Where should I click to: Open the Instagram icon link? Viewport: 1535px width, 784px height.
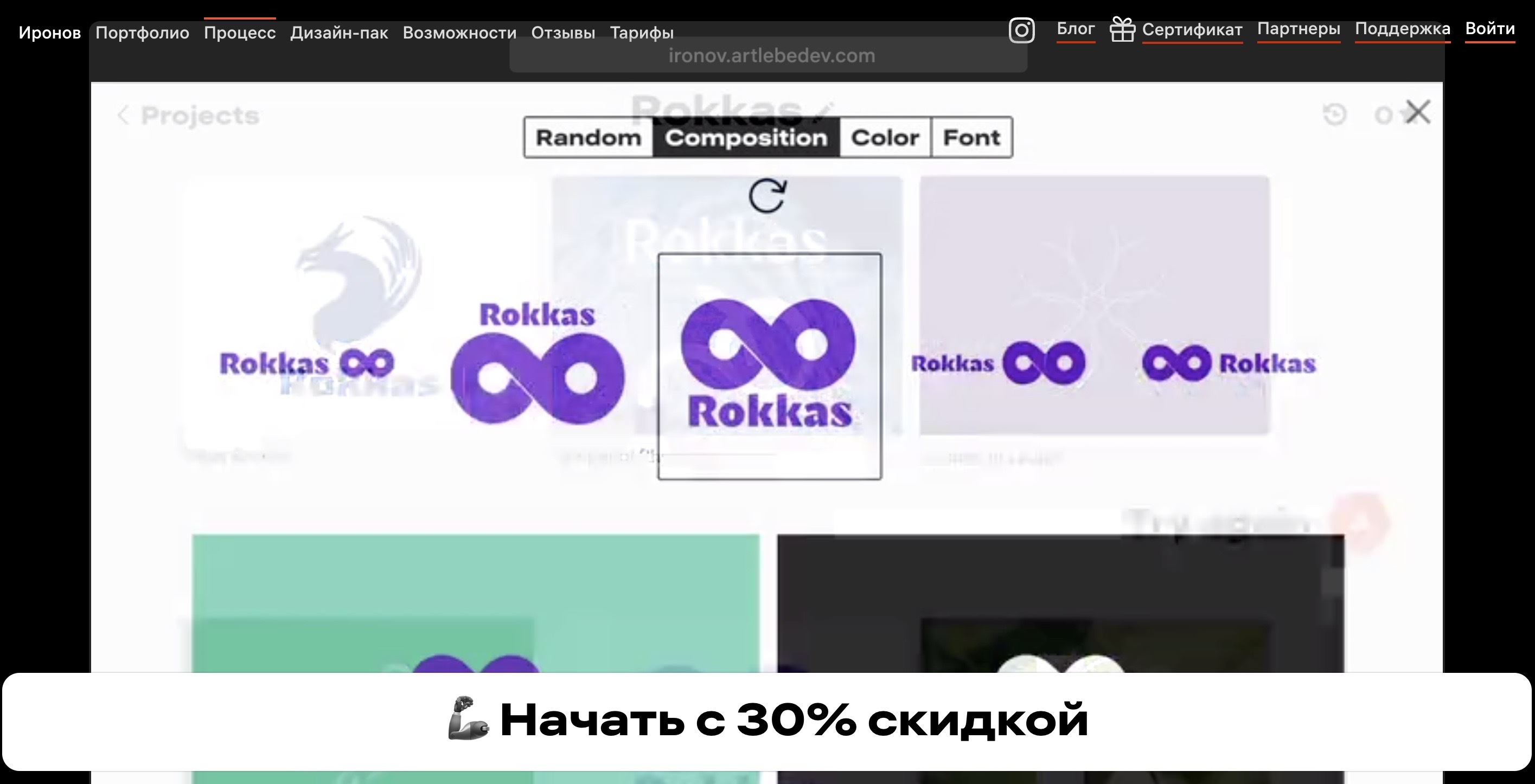pyautogui.click(x=1021, y=30)
